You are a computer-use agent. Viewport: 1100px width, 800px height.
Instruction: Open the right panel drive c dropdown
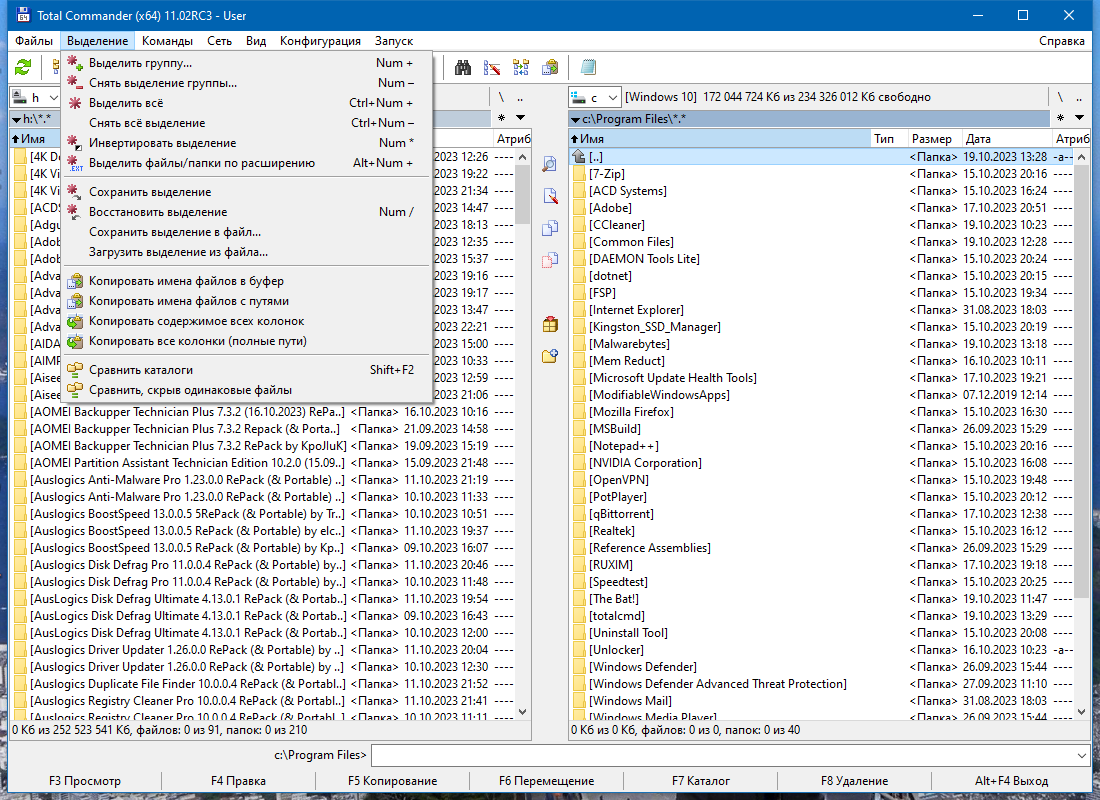click(595, 98)
